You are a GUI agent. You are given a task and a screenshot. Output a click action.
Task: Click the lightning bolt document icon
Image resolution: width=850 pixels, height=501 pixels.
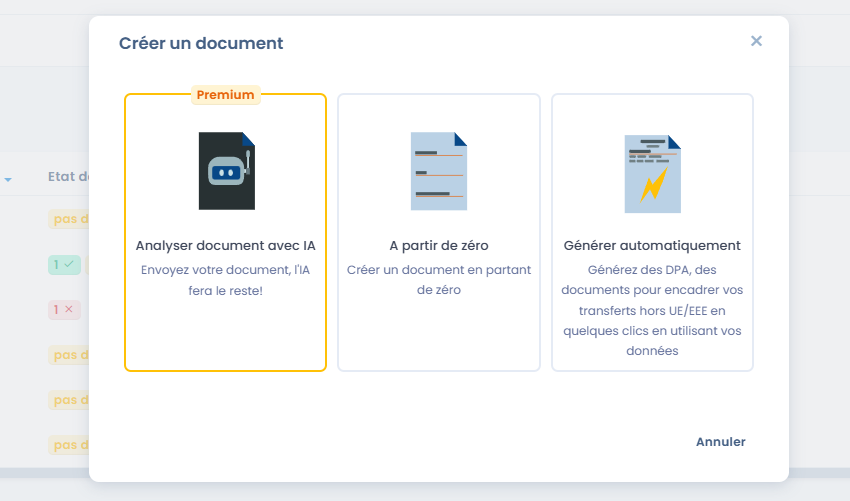pyautogui.click(x=652, y=172)
